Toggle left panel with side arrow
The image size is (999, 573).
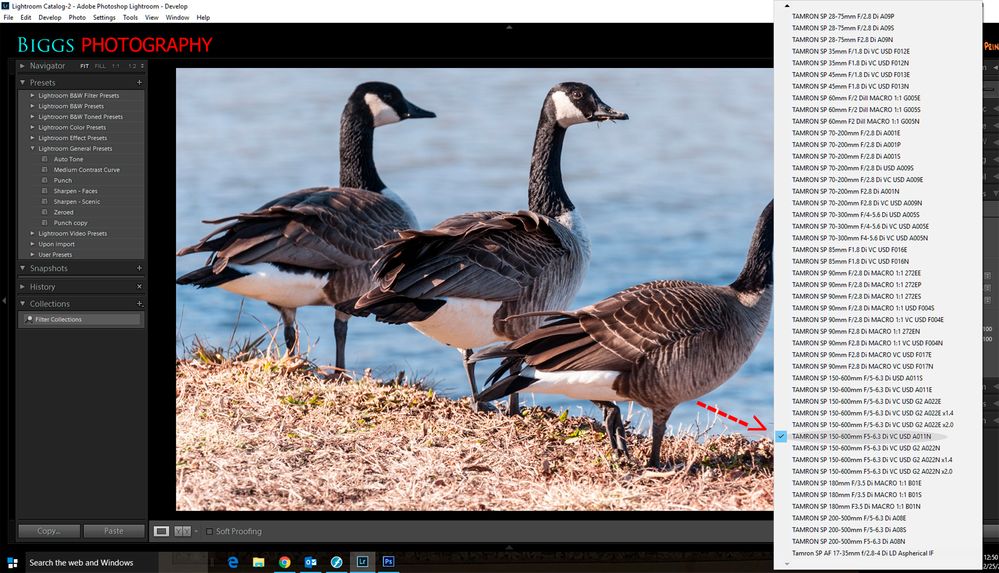point(4,300)
